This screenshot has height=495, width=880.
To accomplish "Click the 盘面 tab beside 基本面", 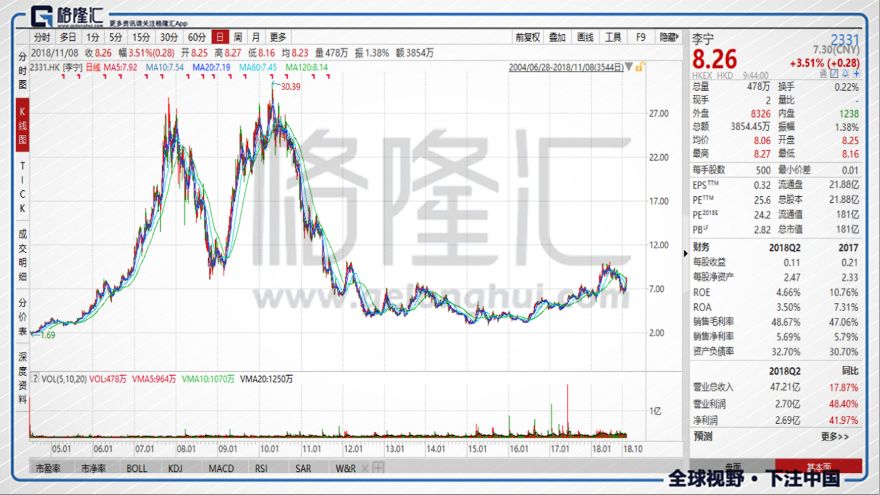I will (732, 466).
